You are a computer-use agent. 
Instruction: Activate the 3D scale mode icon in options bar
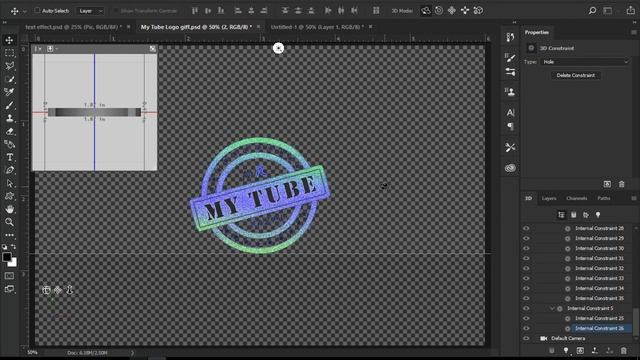(478, 11)
